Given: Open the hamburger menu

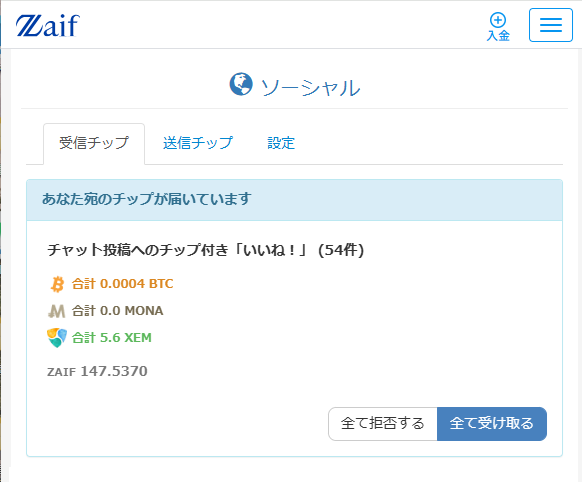Looking at the screenshot, I should pyautogui.click(x=551, y=25).
